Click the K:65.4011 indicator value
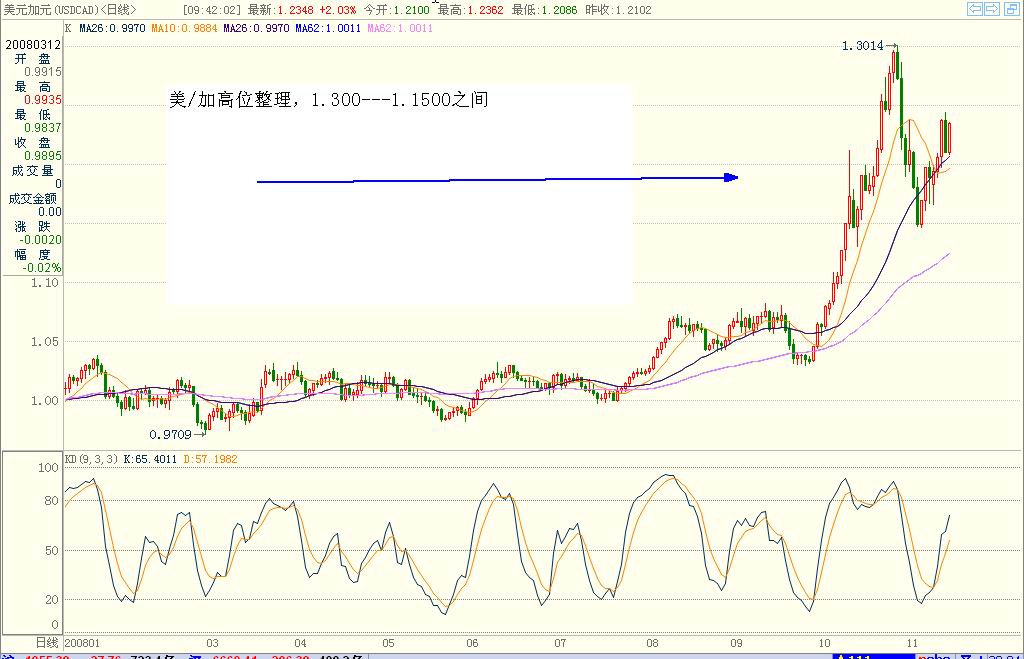This screenshot has width=1024, height=659. tap(150, 459)
